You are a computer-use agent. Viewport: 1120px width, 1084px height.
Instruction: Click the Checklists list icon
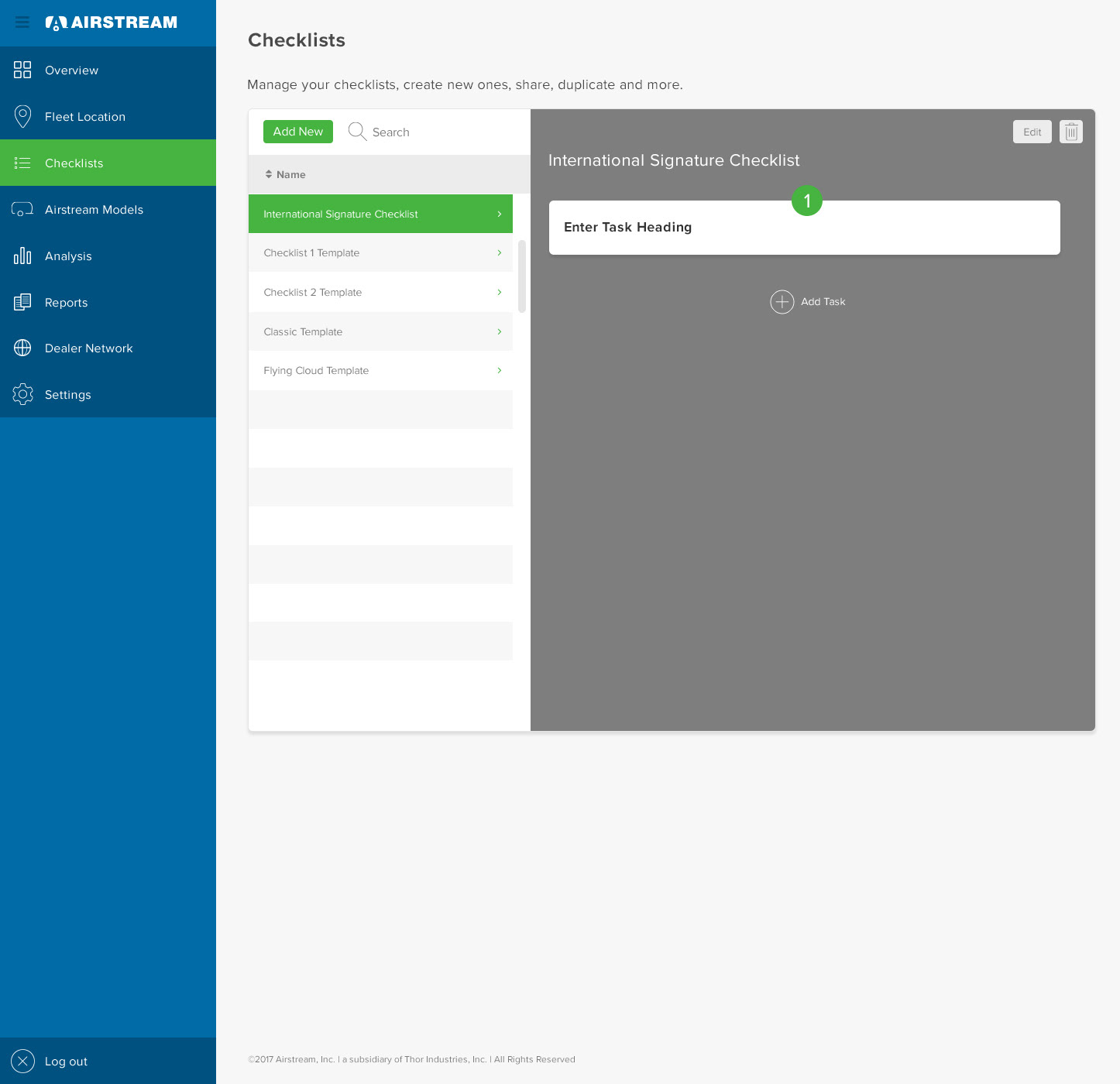click(22, 163)
